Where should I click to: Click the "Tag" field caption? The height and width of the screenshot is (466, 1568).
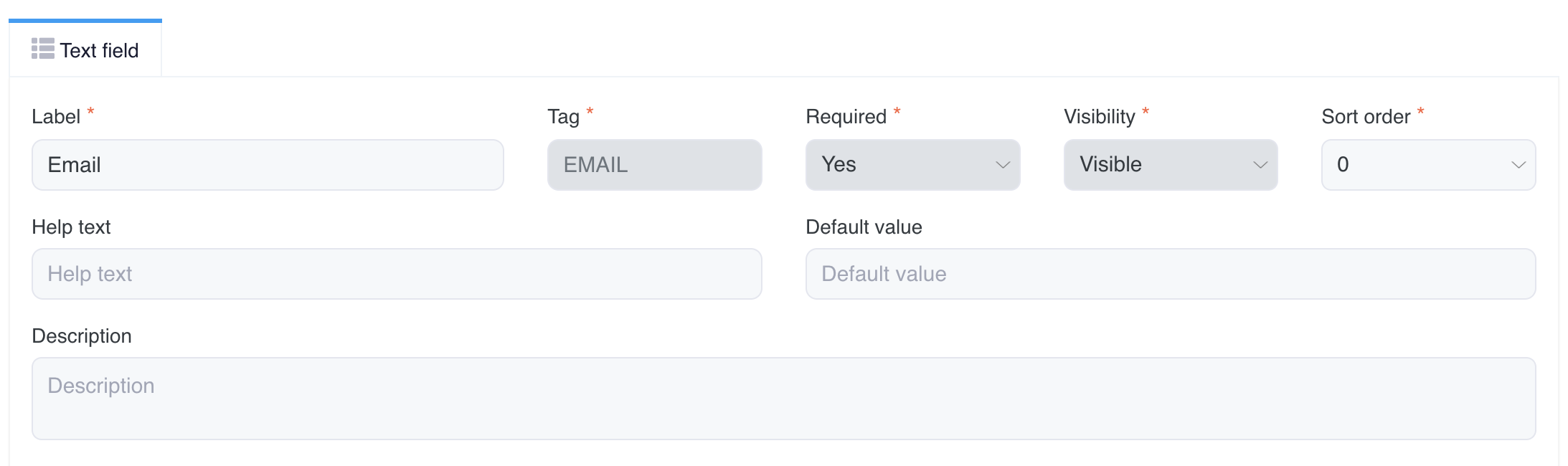pyautogui.click(x=563, y=117)
